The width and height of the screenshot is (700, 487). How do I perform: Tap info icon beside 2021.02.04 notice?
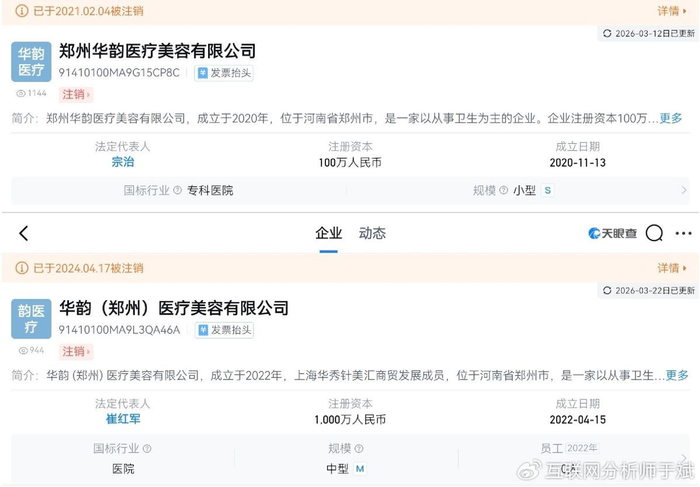tap(21, 11)
